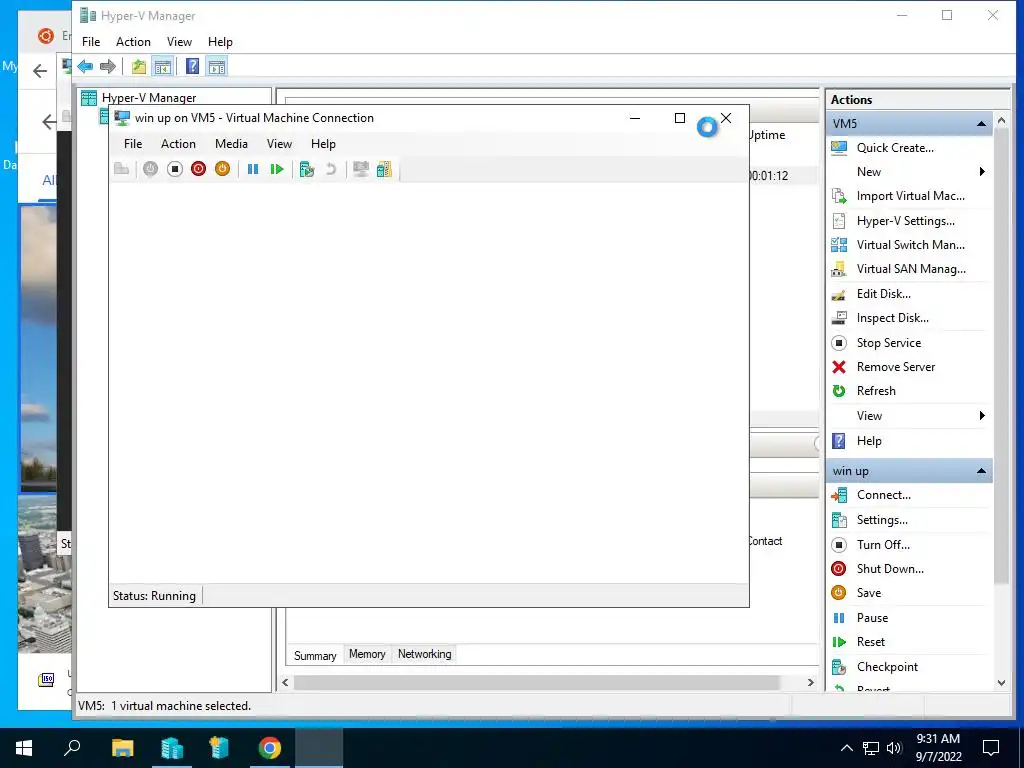Click the volume speaker icon in system tray
Screen dimensions: 1024x768
[894, 748]
